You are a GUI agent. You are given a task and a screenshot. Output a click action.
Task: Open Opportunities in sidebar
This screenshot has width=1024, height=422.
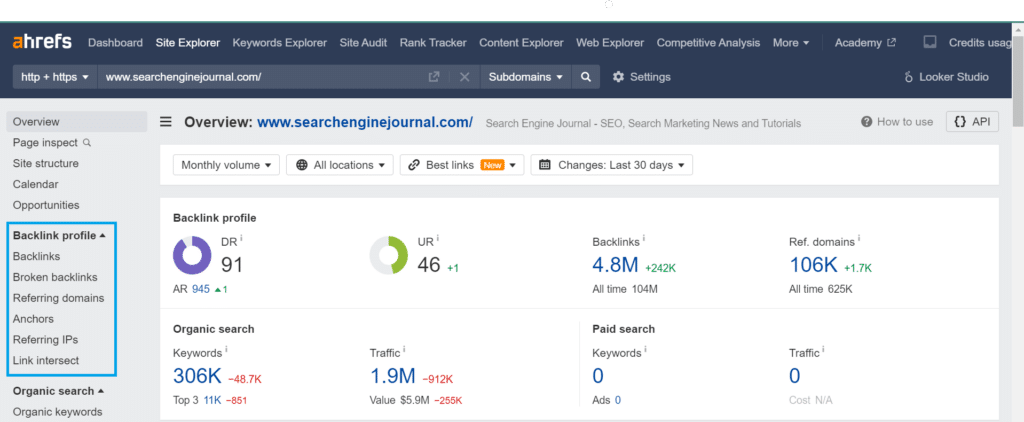point(46,205)
